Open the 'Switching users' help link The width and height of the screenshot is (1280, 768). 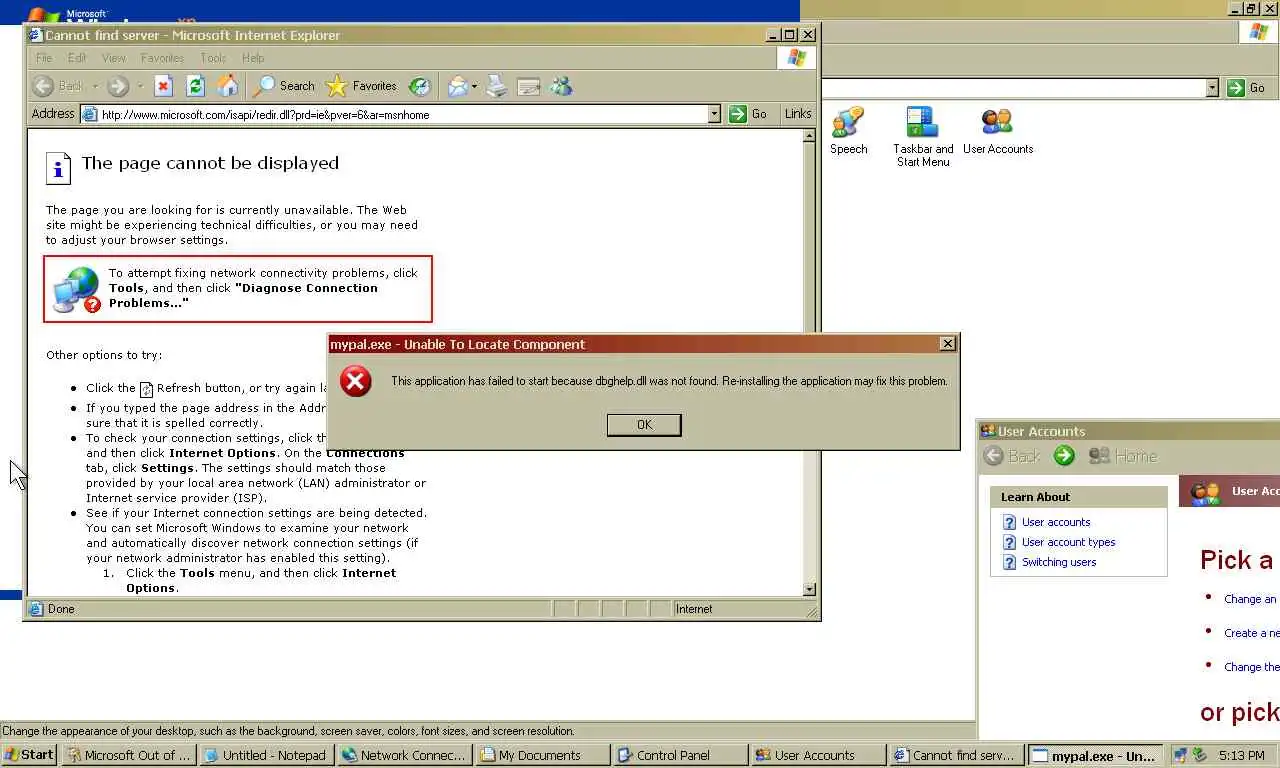pyautogui.click(x=1059, y=562)
